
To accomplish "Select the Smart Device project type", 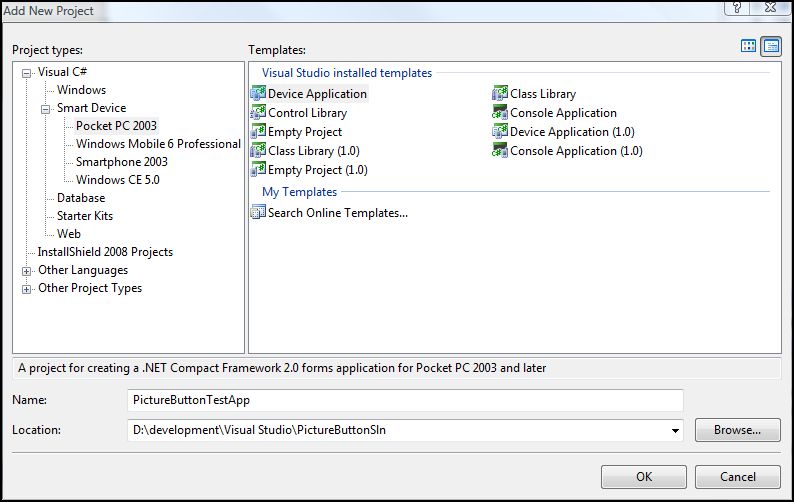I will 91,108.
